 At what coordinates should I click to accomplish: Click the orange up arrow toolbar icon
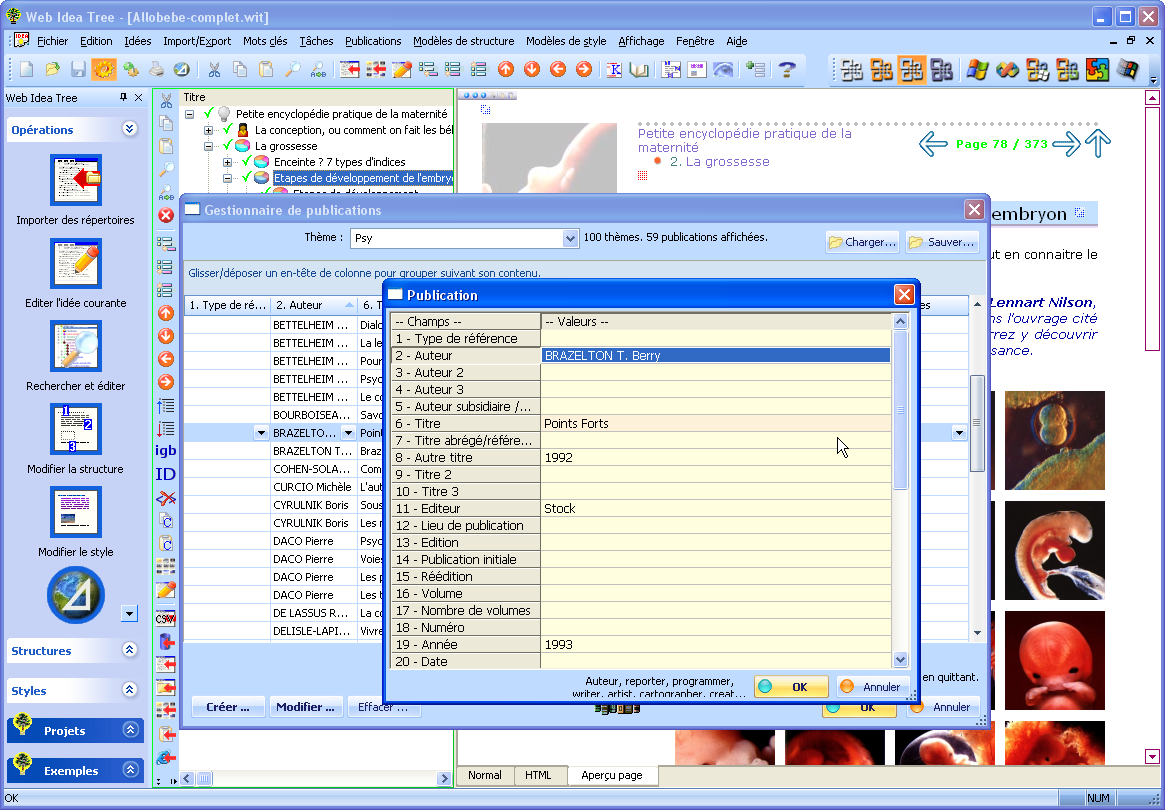click(506, 70)
